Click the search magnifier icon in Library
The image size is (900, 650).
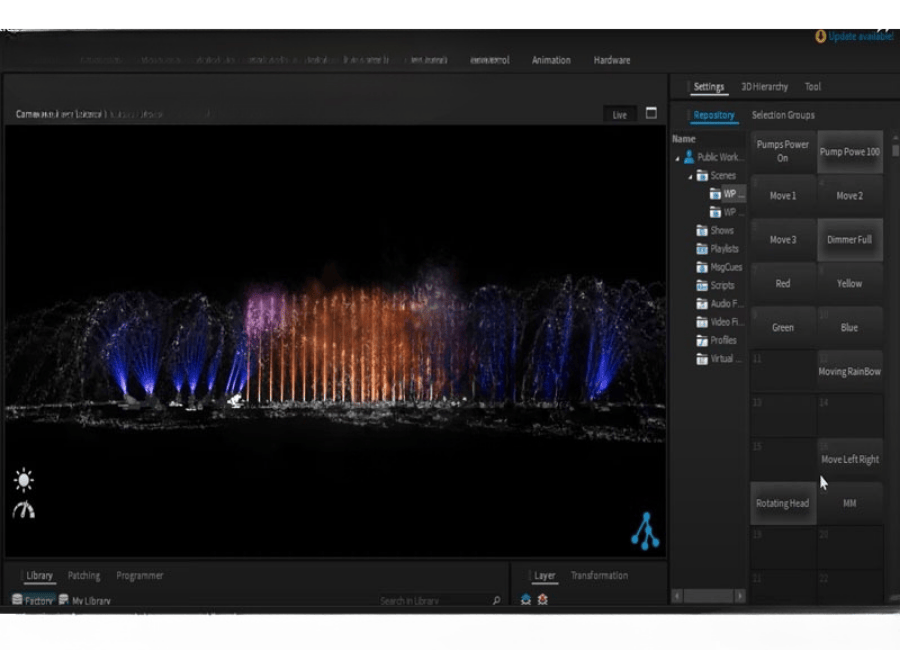(496, 601)
